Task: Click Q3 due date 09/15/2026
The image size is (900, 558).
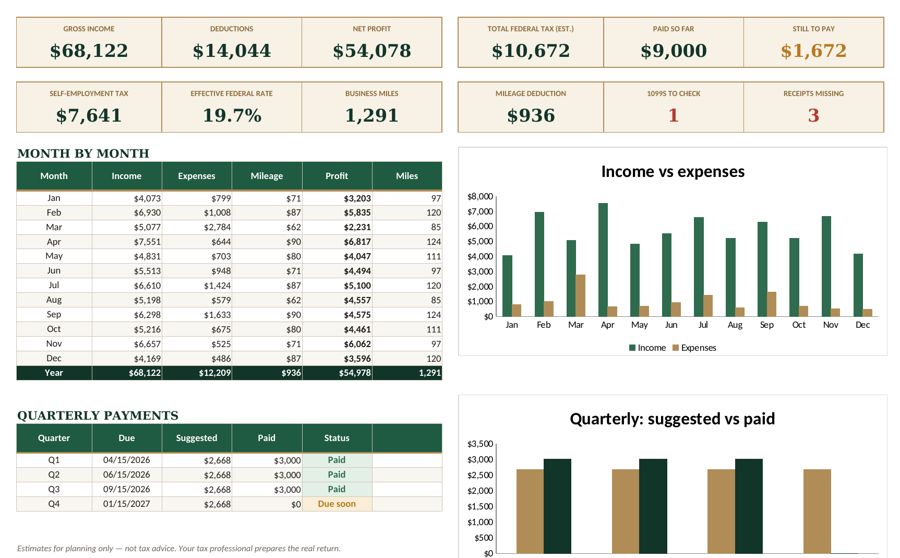Action: pos(126,490)
